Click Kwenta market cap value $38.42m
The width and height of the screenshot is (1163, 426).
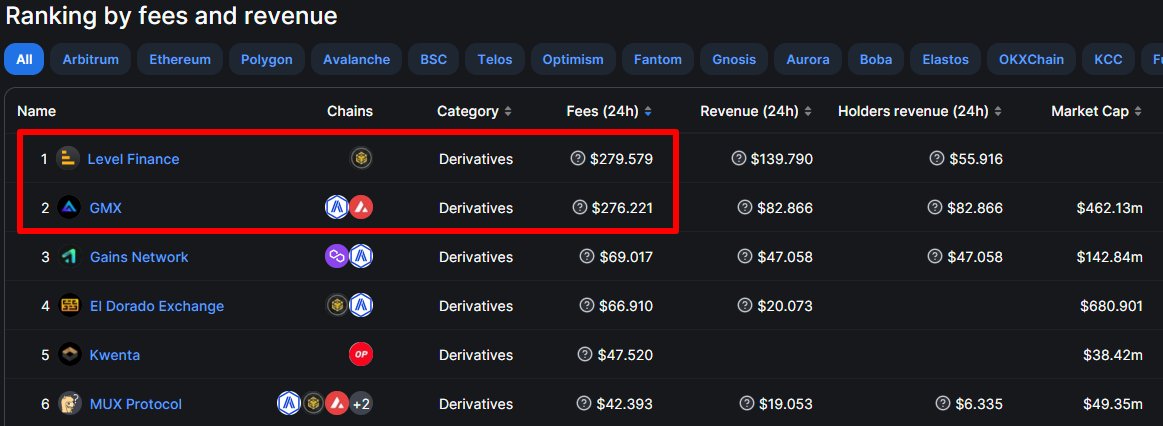(x=1114, y=355)
